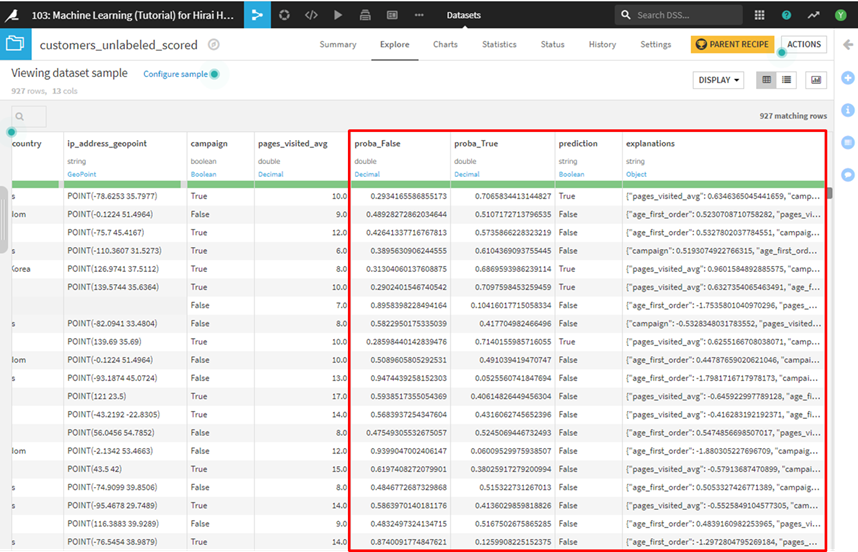Open the column statistics chart view icon
The image size is (858, 552).
pos(816,80)
